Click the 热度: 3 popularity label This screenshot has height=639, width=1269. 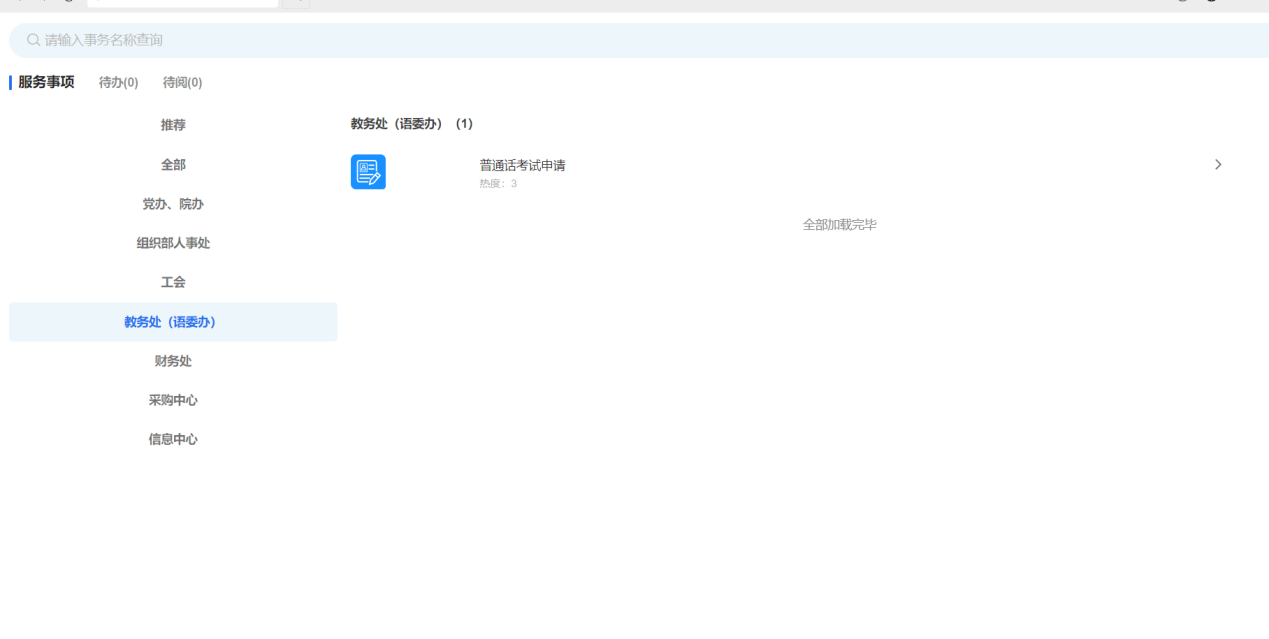[498, 184]
